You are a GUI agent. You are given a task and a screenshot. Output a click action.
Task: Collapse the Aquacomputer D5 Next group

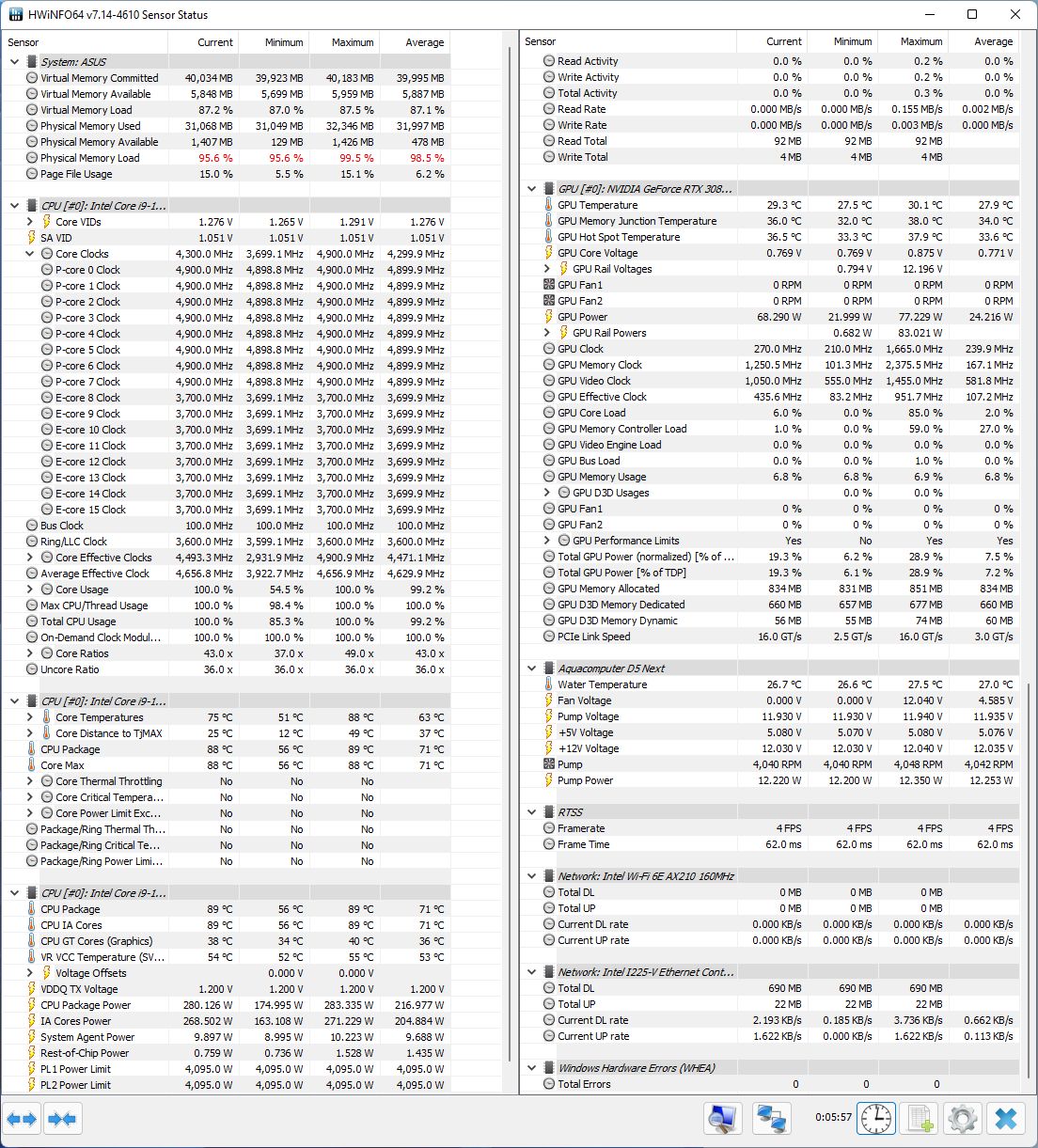[532, 668]
